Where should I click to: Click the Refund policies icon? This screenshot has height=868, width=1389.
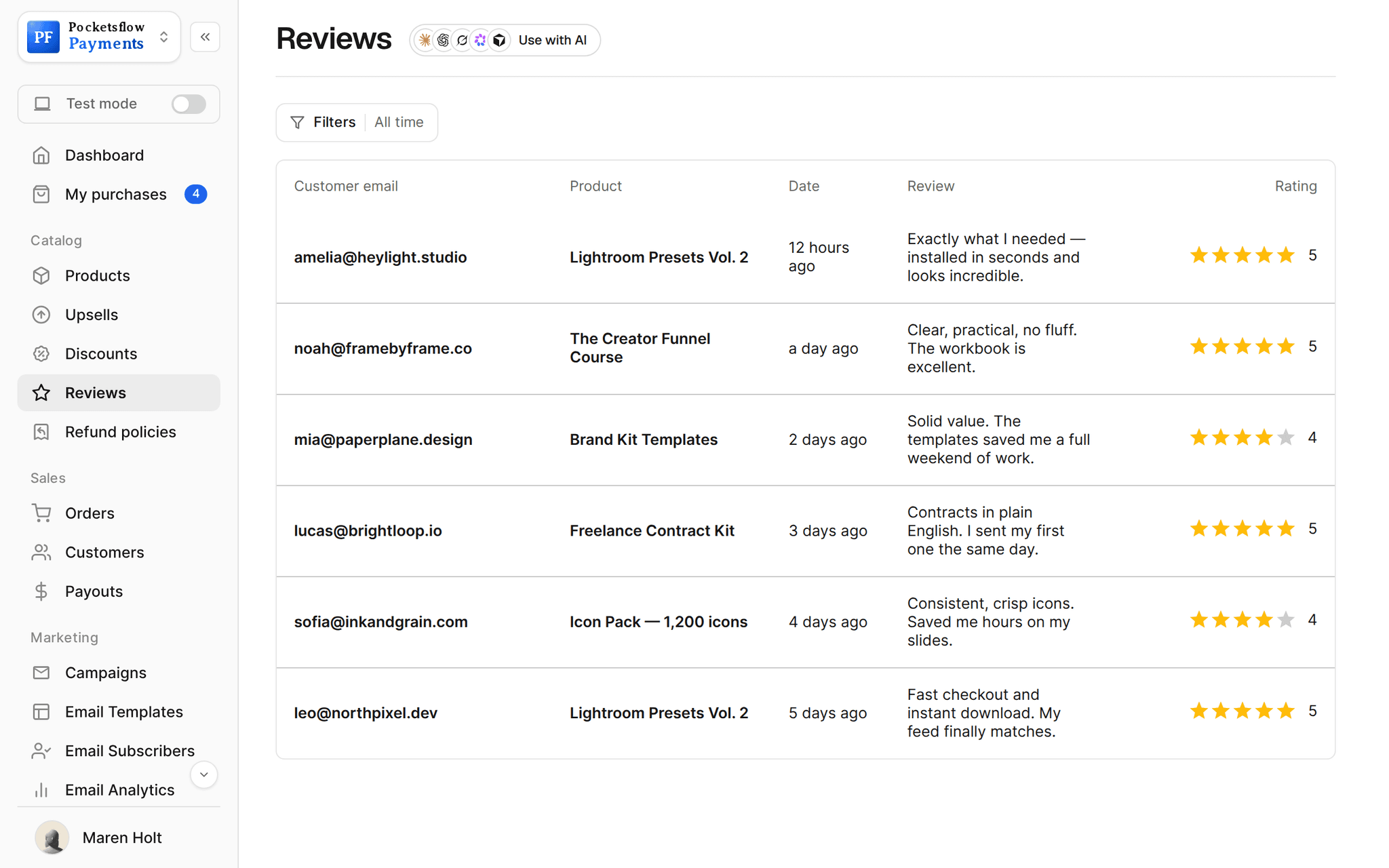pyautogui.click(x=41, y=432)
